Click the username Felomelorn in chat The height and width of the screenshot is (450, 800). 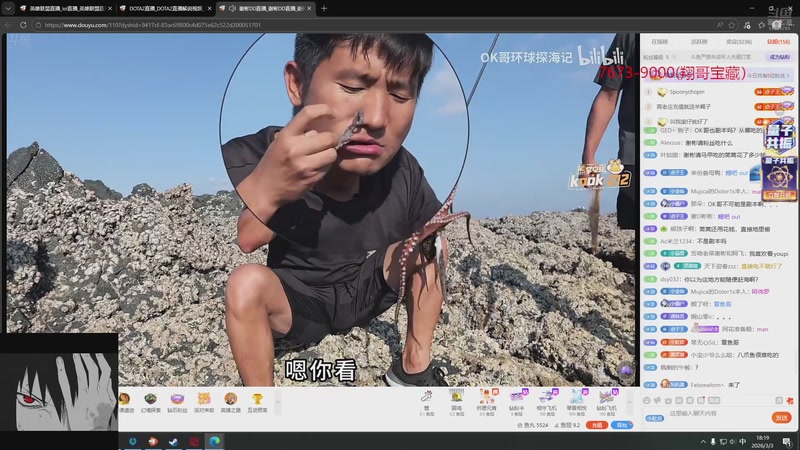(708, 385)
